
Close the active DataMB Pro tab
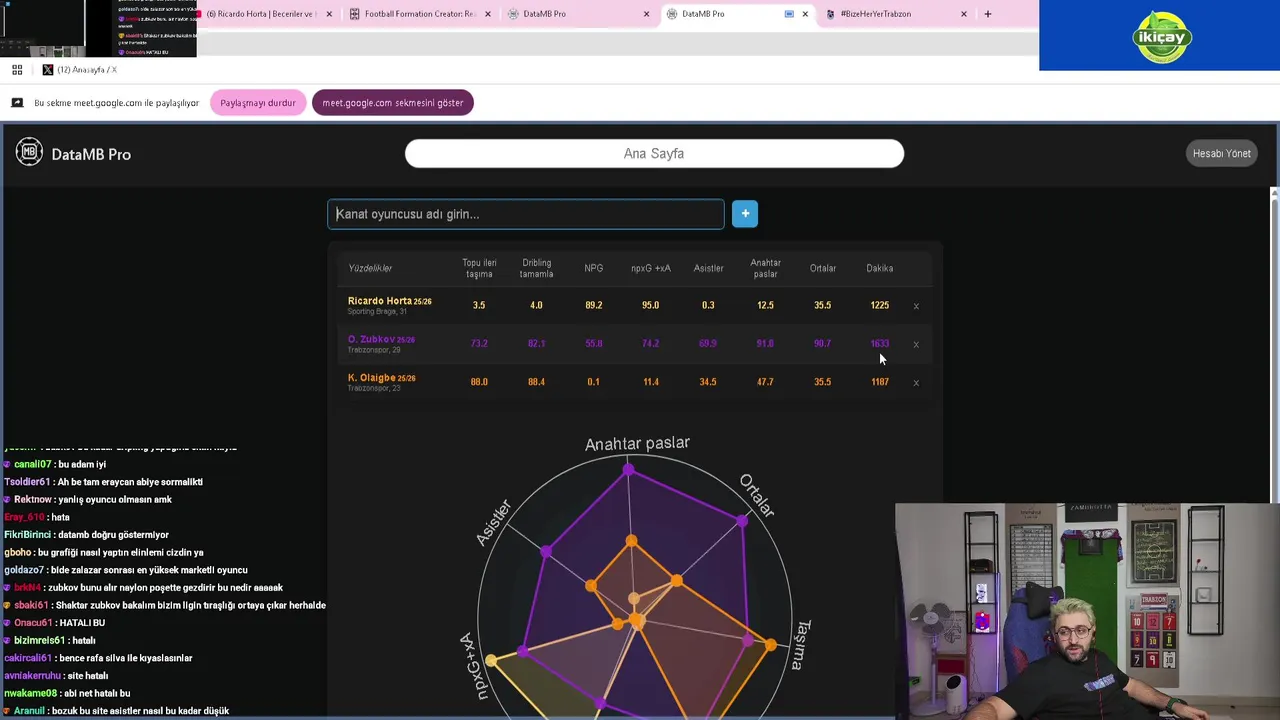click(x=805, y=14)
